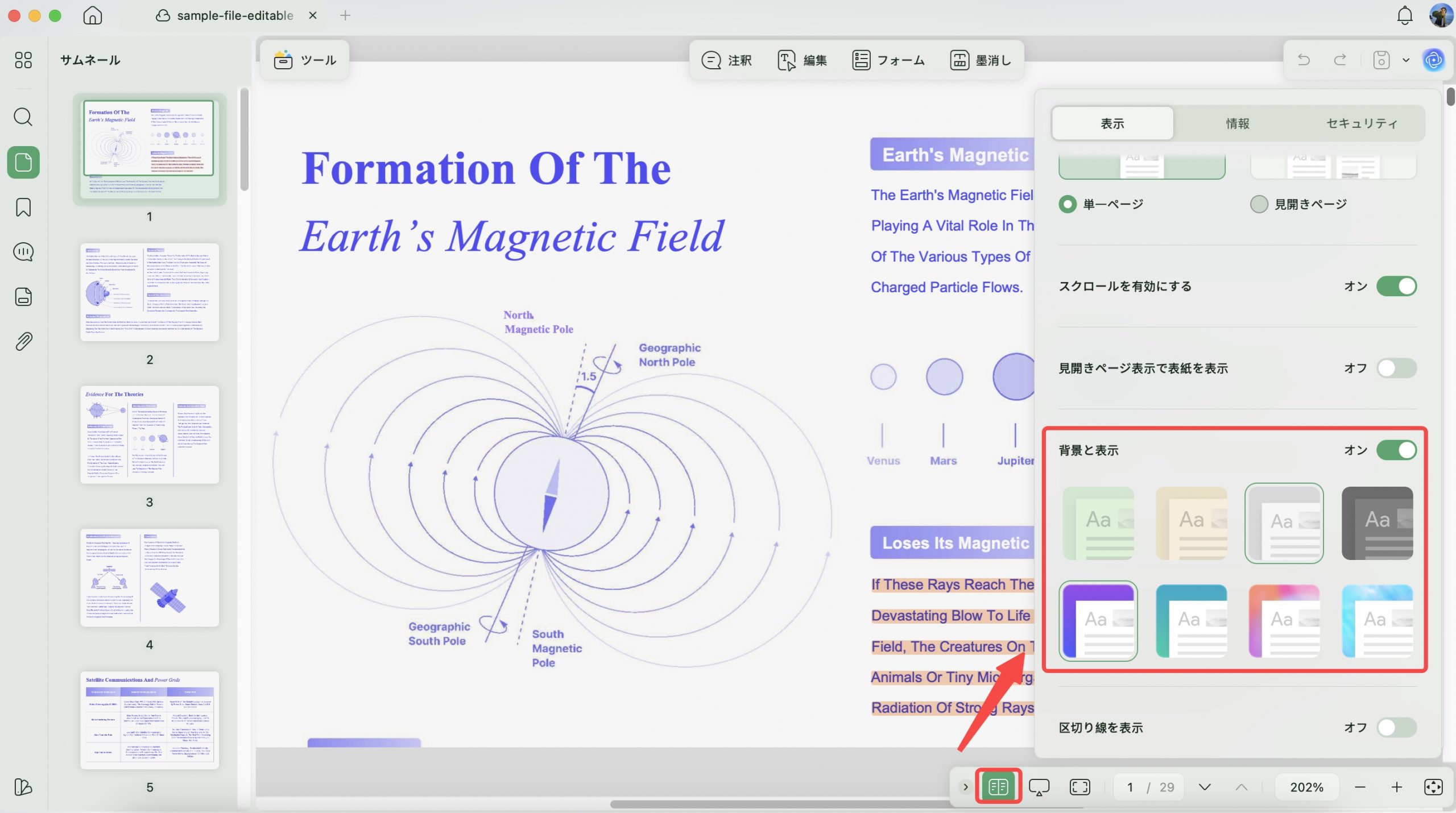Enter full screen mode icon
The width and height of the screenshot is (1456, 813).
pyautogui.click(x=1433, y=787)
